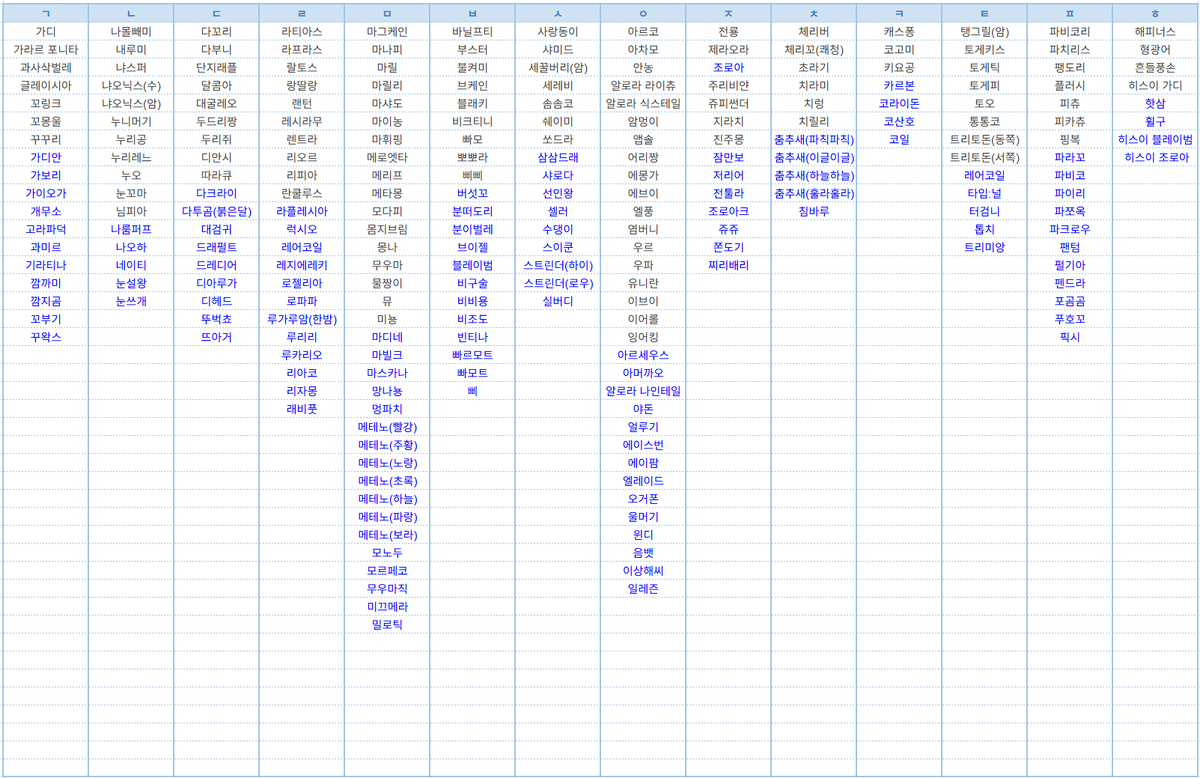Click the 체리꼬(쾌청) cell

pyautogui.click(x=814, y=49)
